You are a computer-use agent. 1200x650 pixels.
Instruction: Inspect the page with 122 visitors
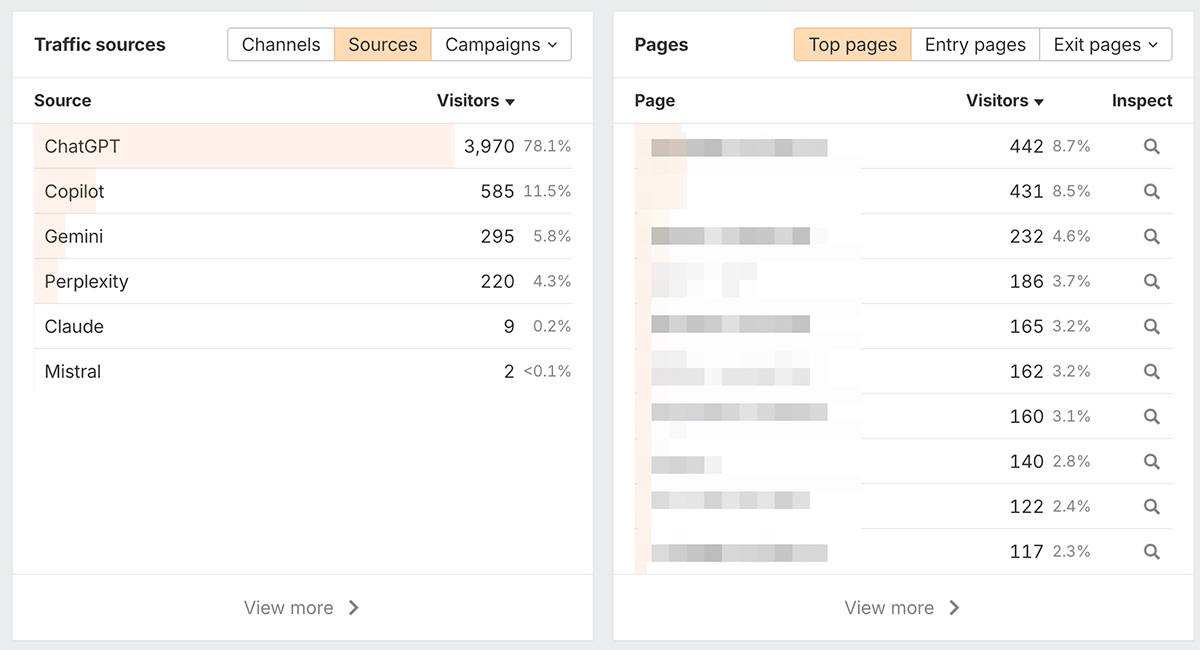(1151, 507)
